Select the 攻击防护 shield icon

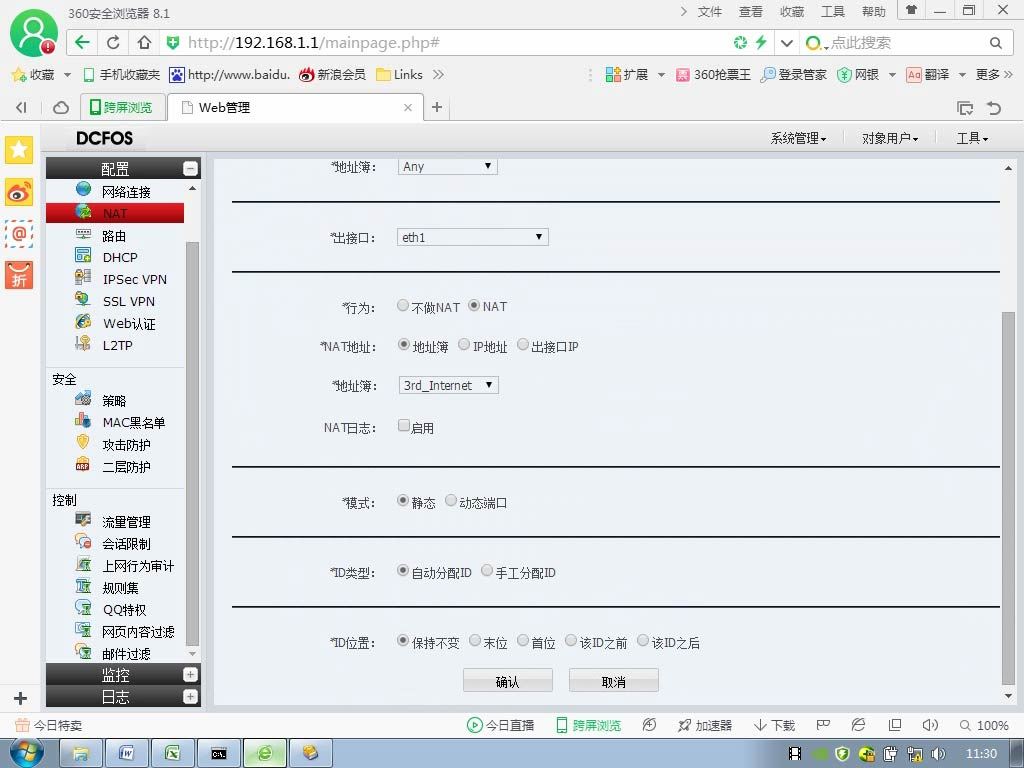point(83,443)
